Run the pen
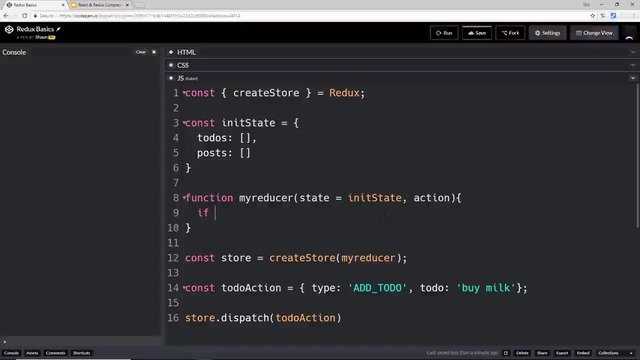Image resolution: width=640 pixels, height=360 pixels. click(444, 33)
